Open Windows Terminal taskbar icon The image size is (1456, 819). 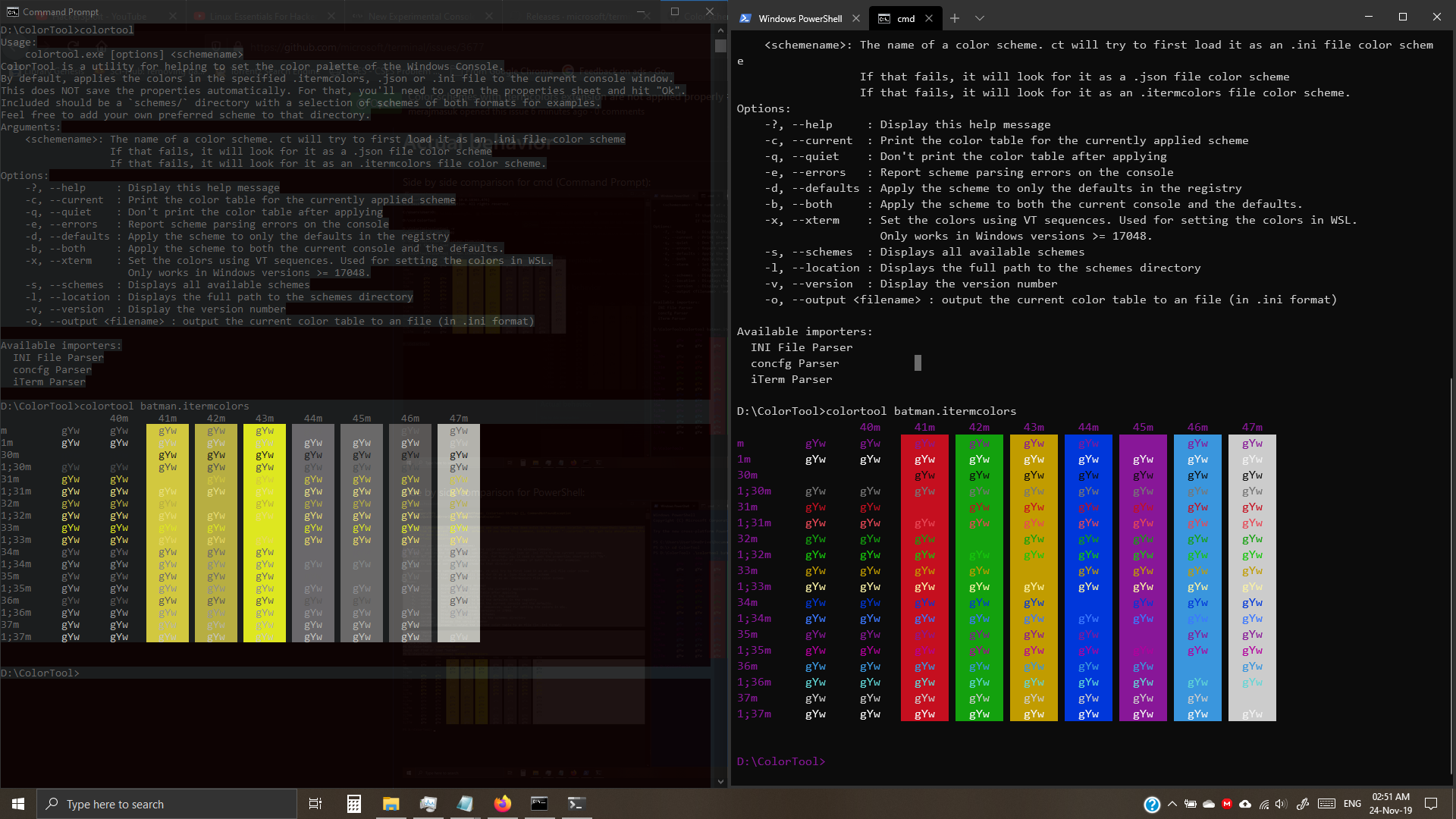(576, 804)
